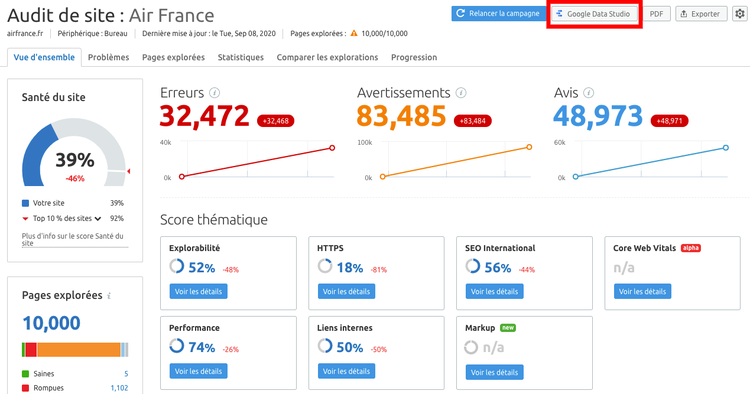This screenshot has width=750, height=394.
Task: Click the green Saines legend swatch
Action: (x=25, y=374)
